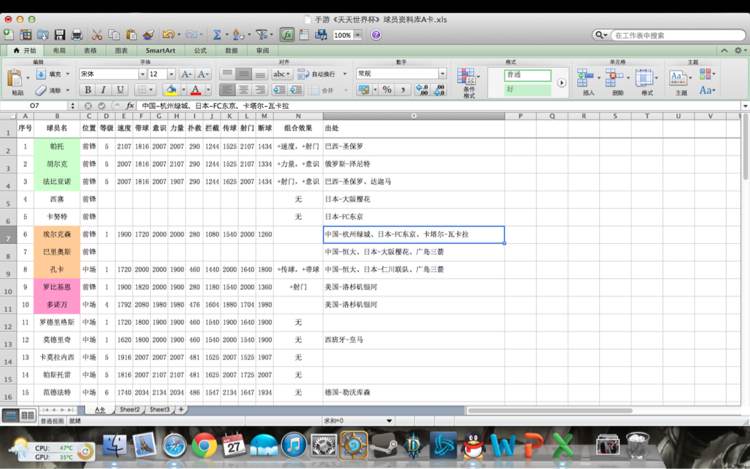Open Chrome from the Dock

(x=204, y=446)
